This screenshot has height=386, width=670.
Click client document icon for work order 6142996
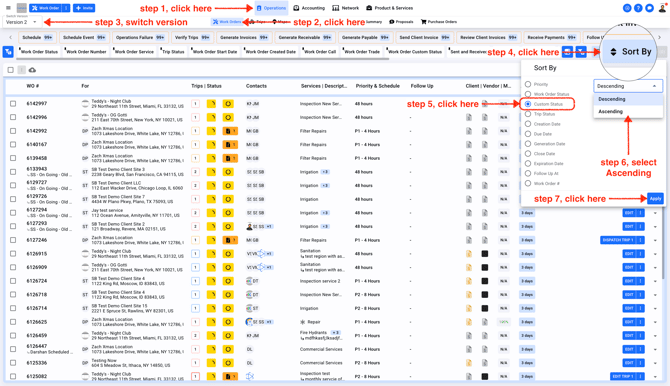[469, 118]
